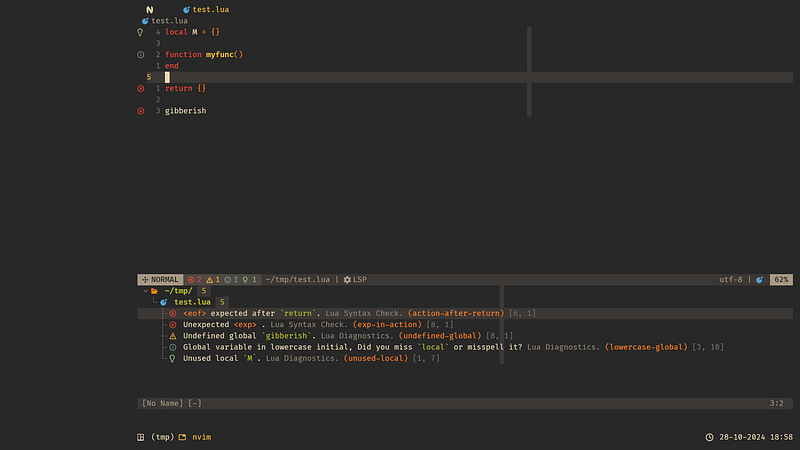The width and height of the screenshot is (800, 450).
Task: Click the diagnostics panel scrollbar
Action: 502,324
